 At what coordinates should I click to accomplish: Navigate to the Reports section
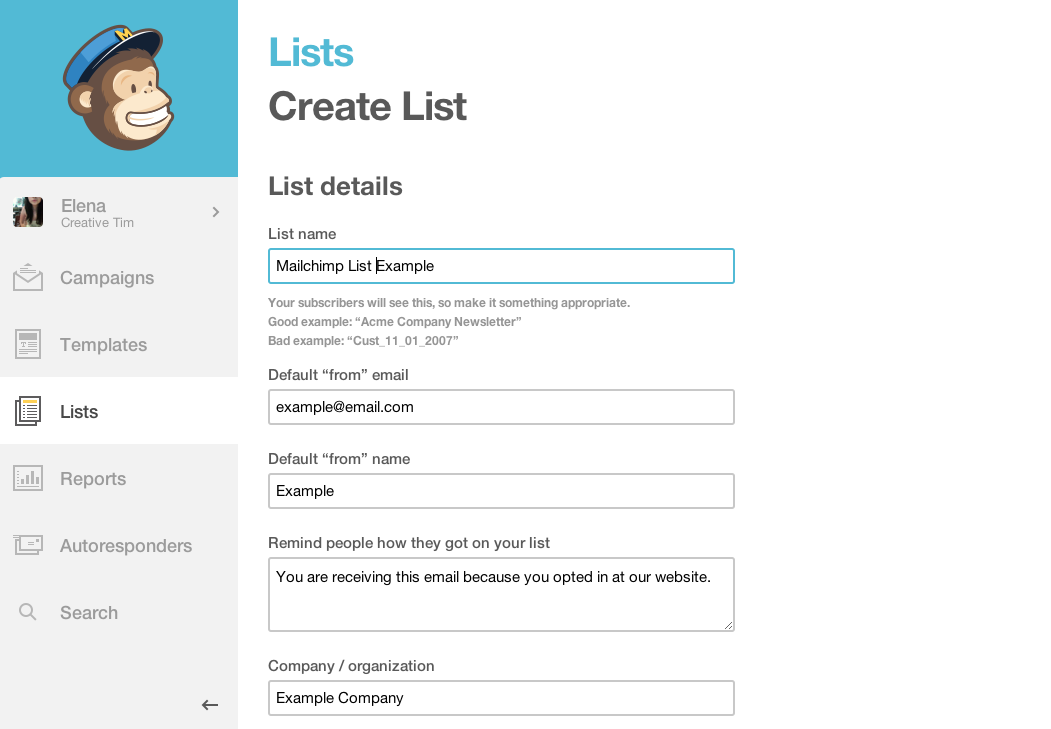(93, 479)
